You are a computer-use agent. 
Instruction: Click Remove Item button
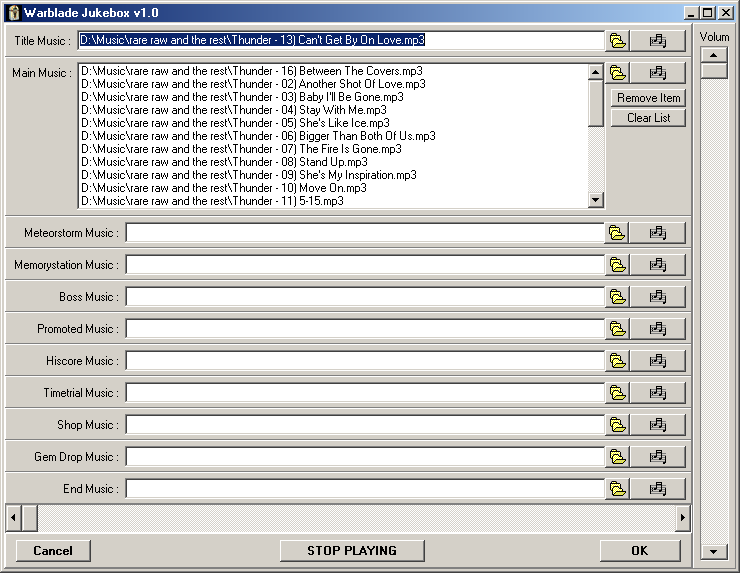pyautogui.click(x=648, y=98)
